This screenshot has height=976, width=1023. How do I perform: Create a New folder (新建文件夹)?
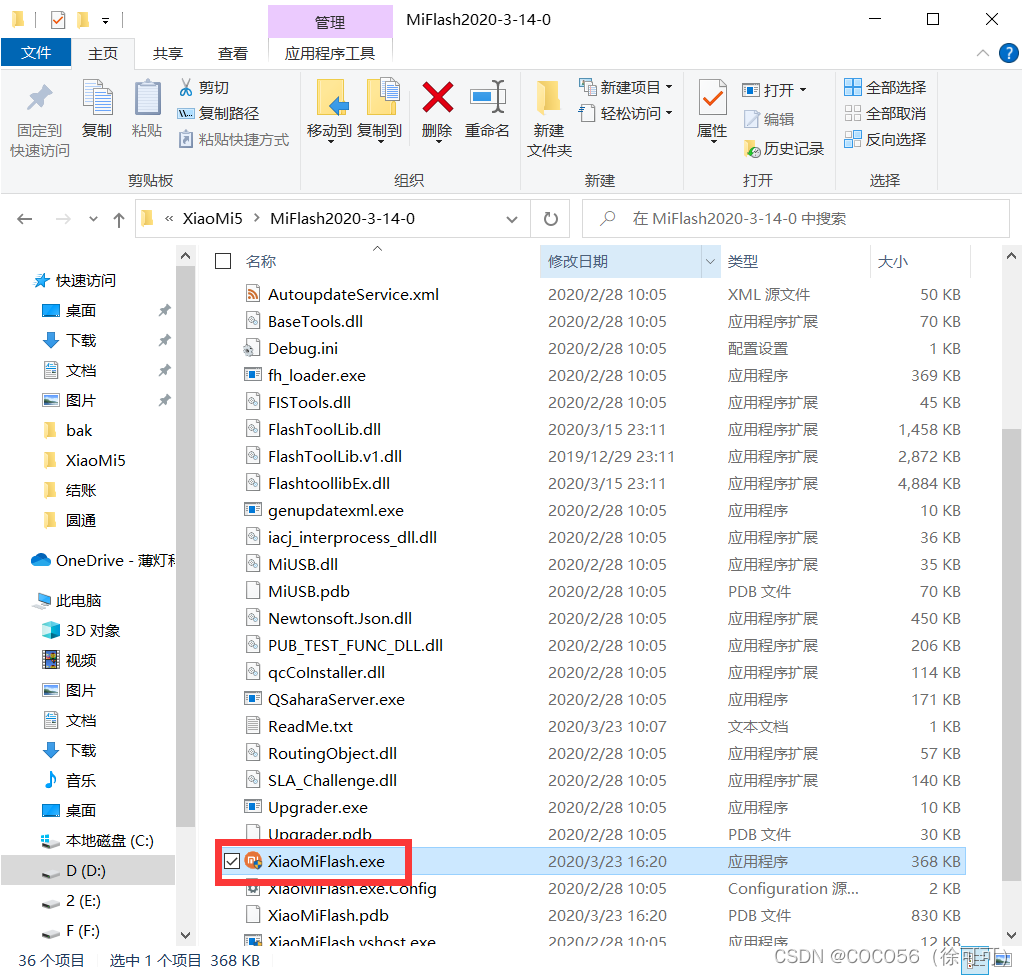click(549, 118)
